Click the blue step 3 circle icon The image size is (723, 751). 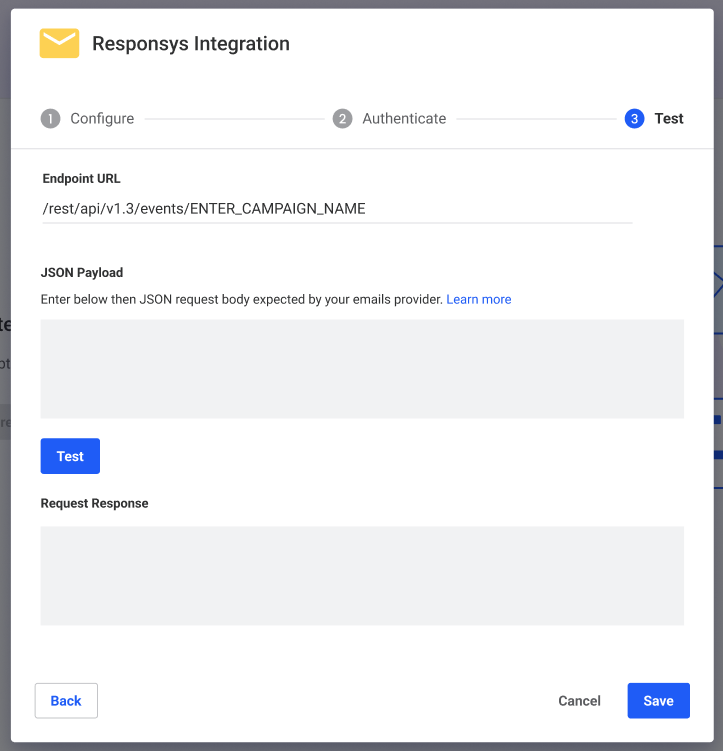(634, 119)
